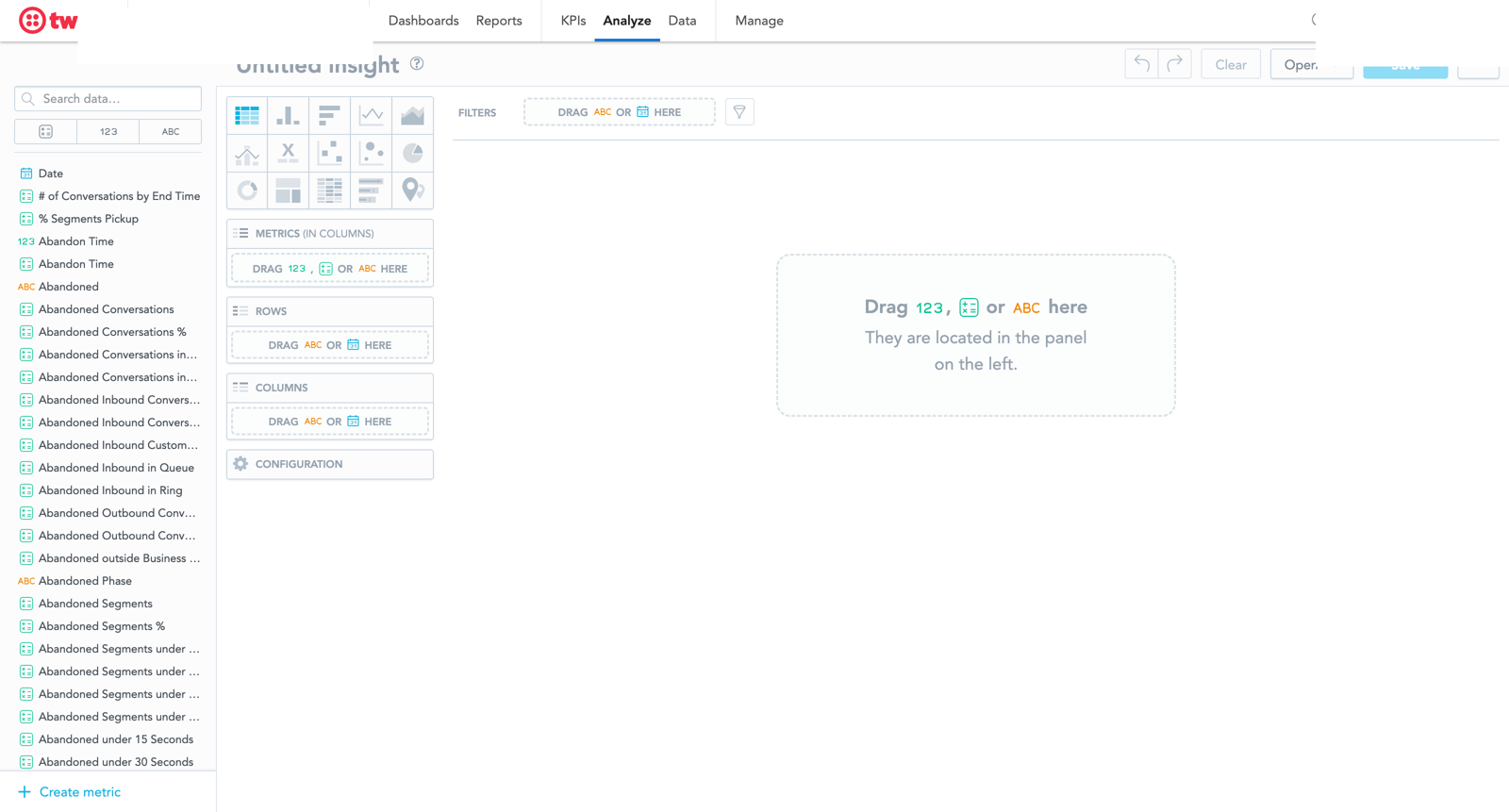
Task: Open the Dashboards tab
Action: click(x=423, y=21)
